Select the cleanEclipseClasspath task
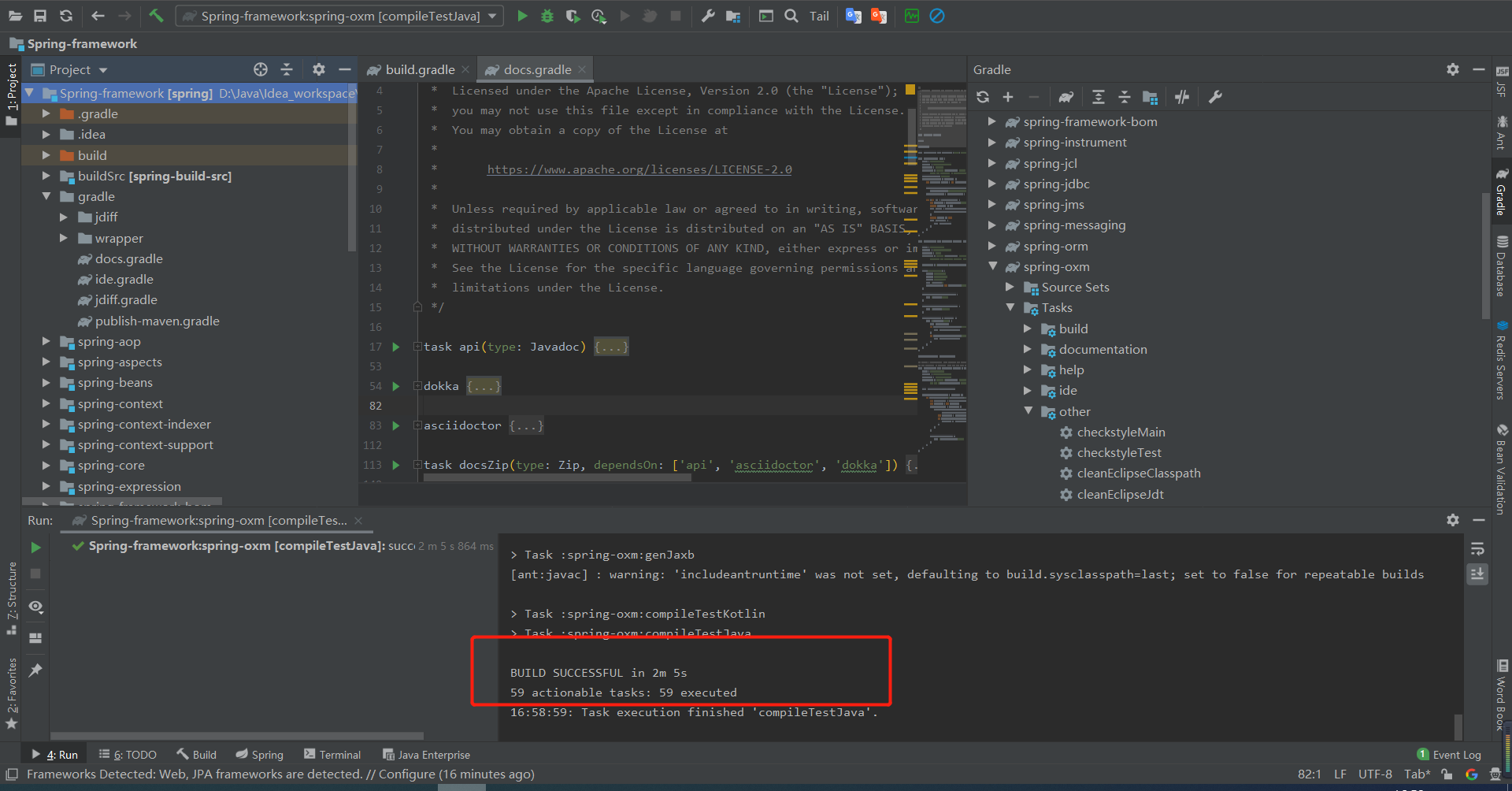1512x791 pixels. click(1138, 473)
